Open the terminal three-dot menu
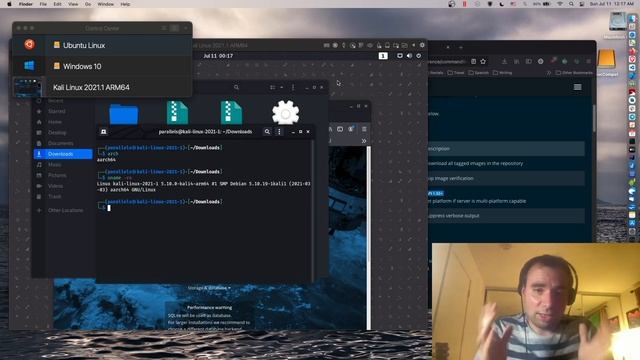Viewport: 640px width, 360px height. (279, 132)
